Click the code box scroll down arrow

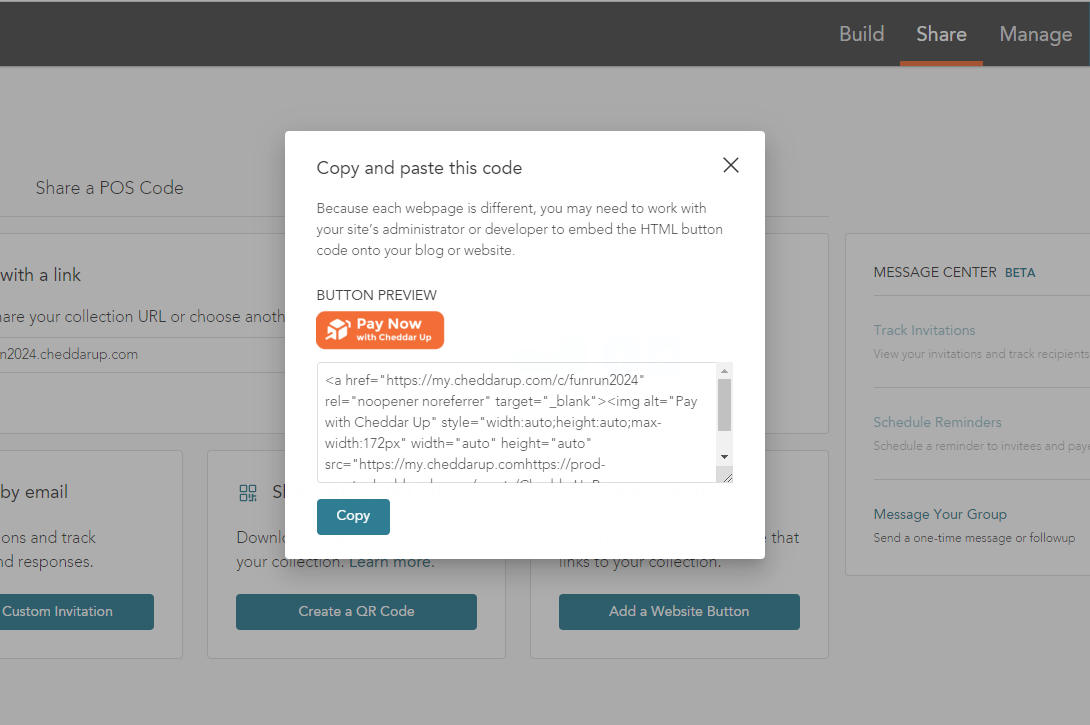tap(724, 457)
